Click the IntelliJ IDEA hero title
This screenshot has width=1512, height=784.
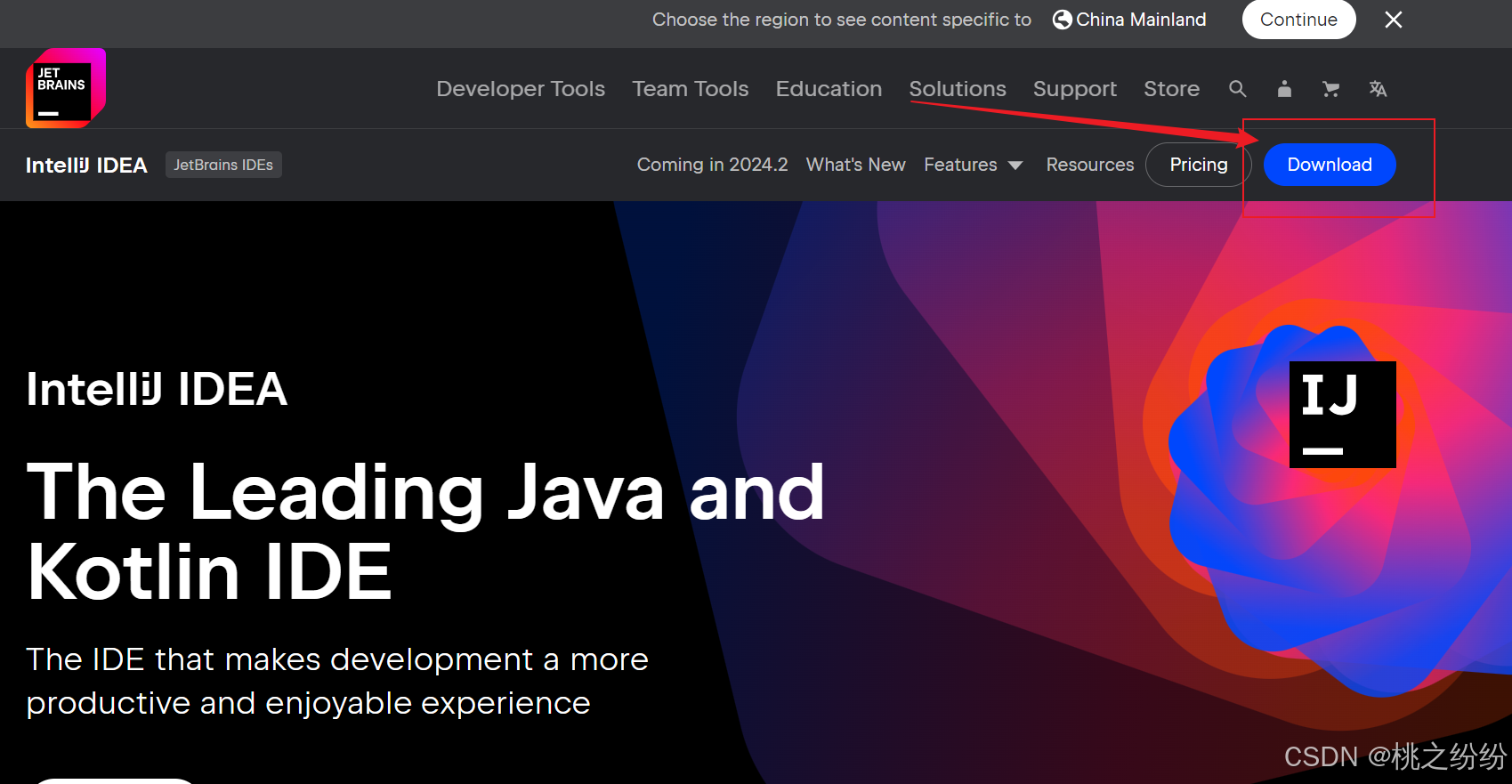click(x=157, y=389)
